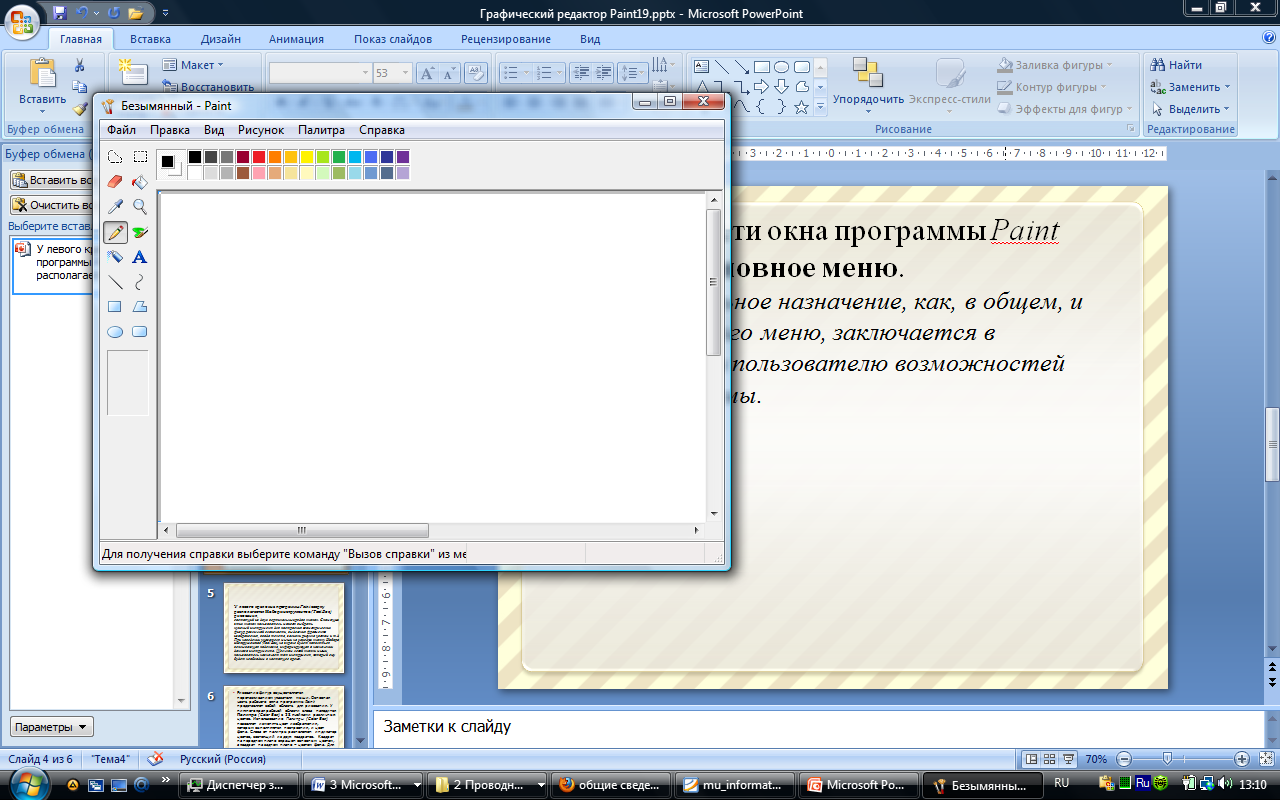Select the Free-form select tool in Paint
Viewport: 1280px width, 800px height.
pyautogui.click(x=115, y=157)
